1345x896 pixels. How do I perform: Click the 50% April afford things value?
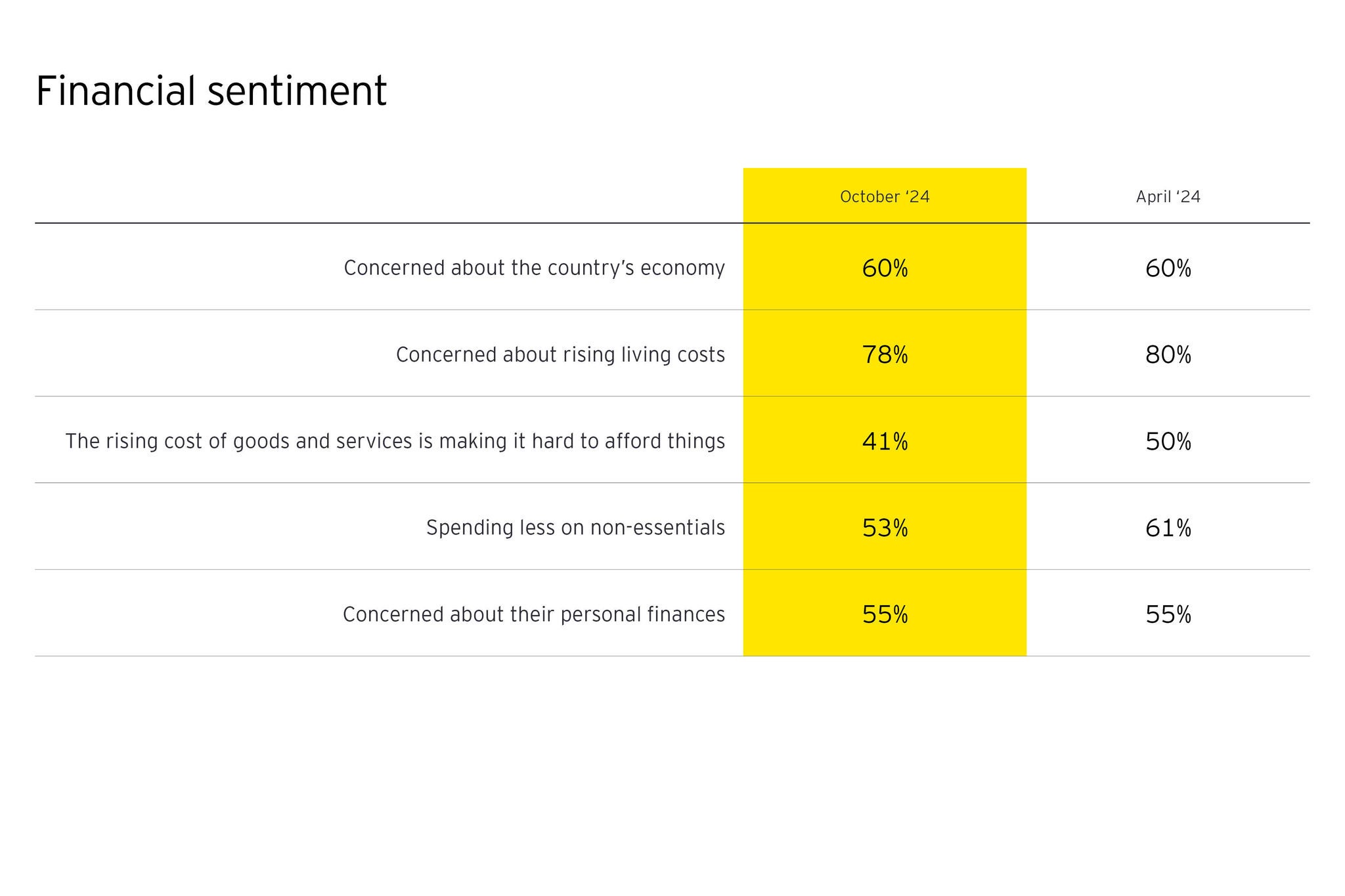1168,441
